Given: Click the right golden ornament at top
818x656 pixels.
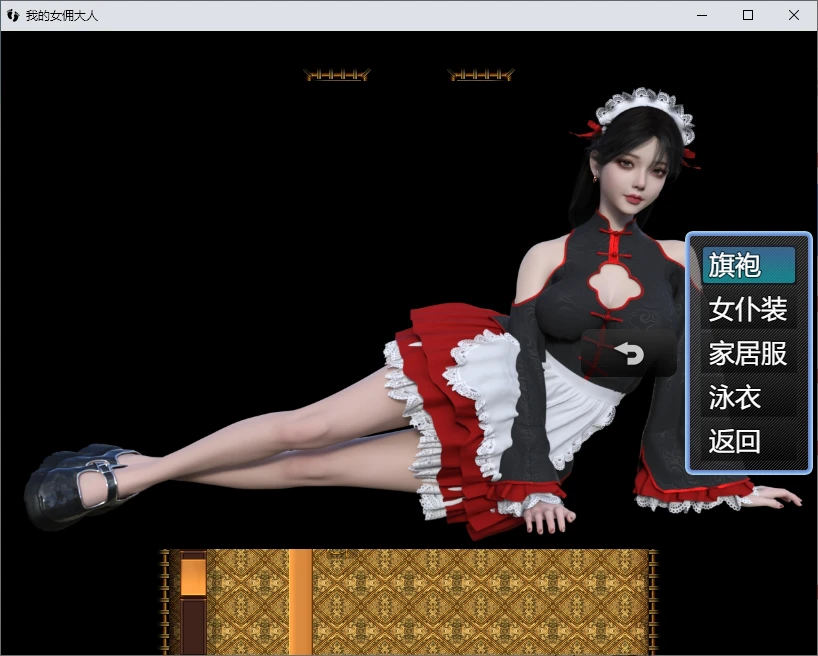Looking at the screenshot, I should 481,75.
